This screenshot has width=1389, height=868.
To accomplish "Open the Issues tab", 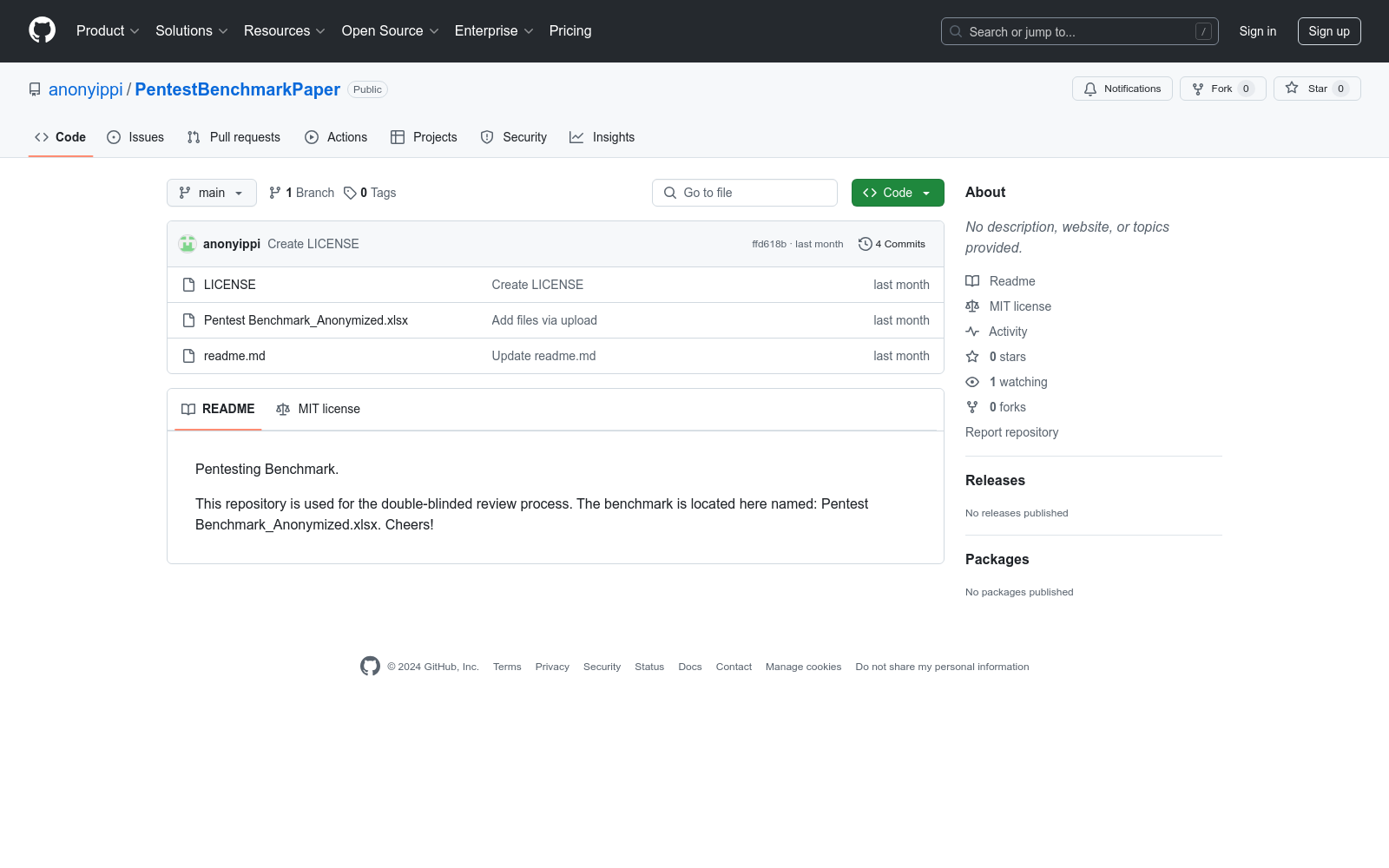I will (135, 137).
